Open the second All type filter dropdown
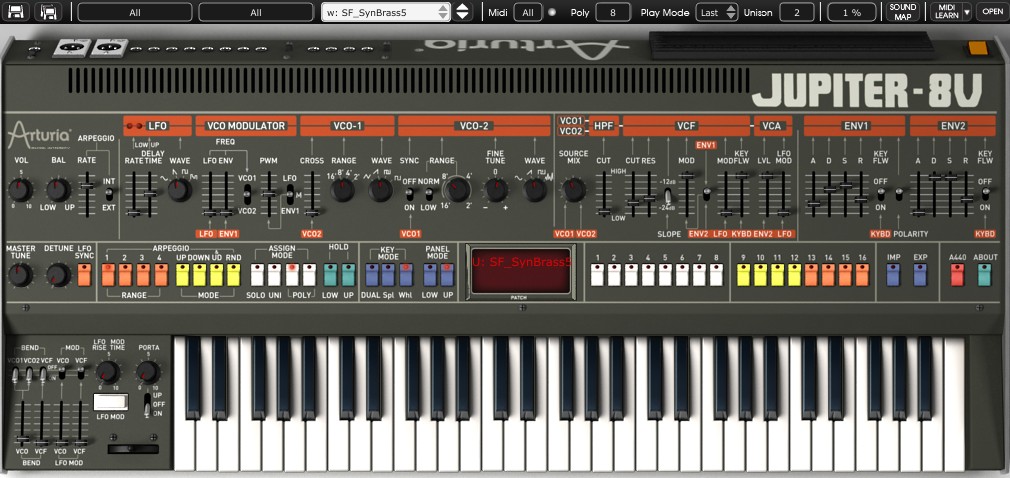This screenshot has height=478, width=1010. [256, 12]
